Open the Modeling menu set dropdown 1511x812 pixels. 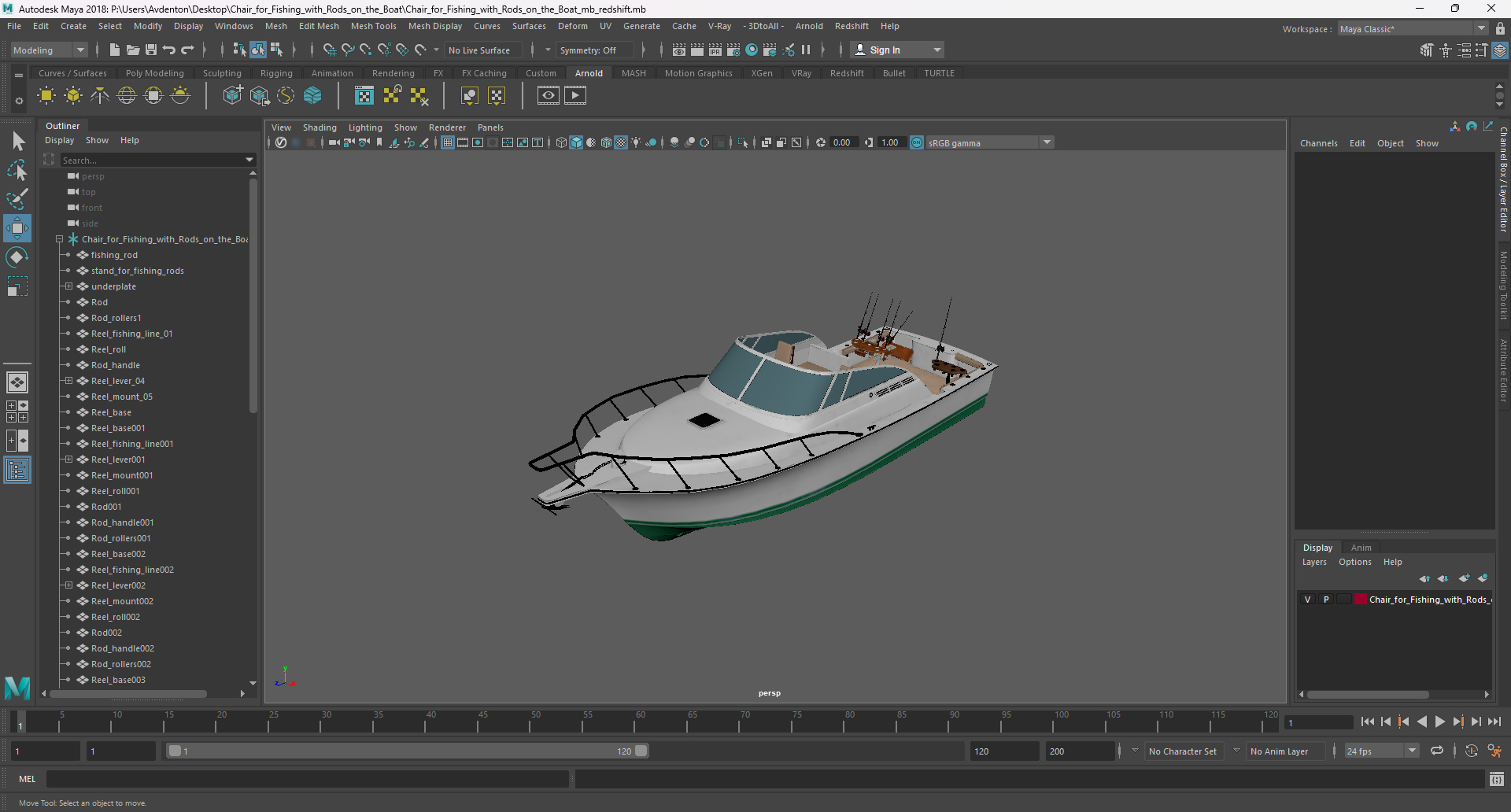tap(80, 50)
